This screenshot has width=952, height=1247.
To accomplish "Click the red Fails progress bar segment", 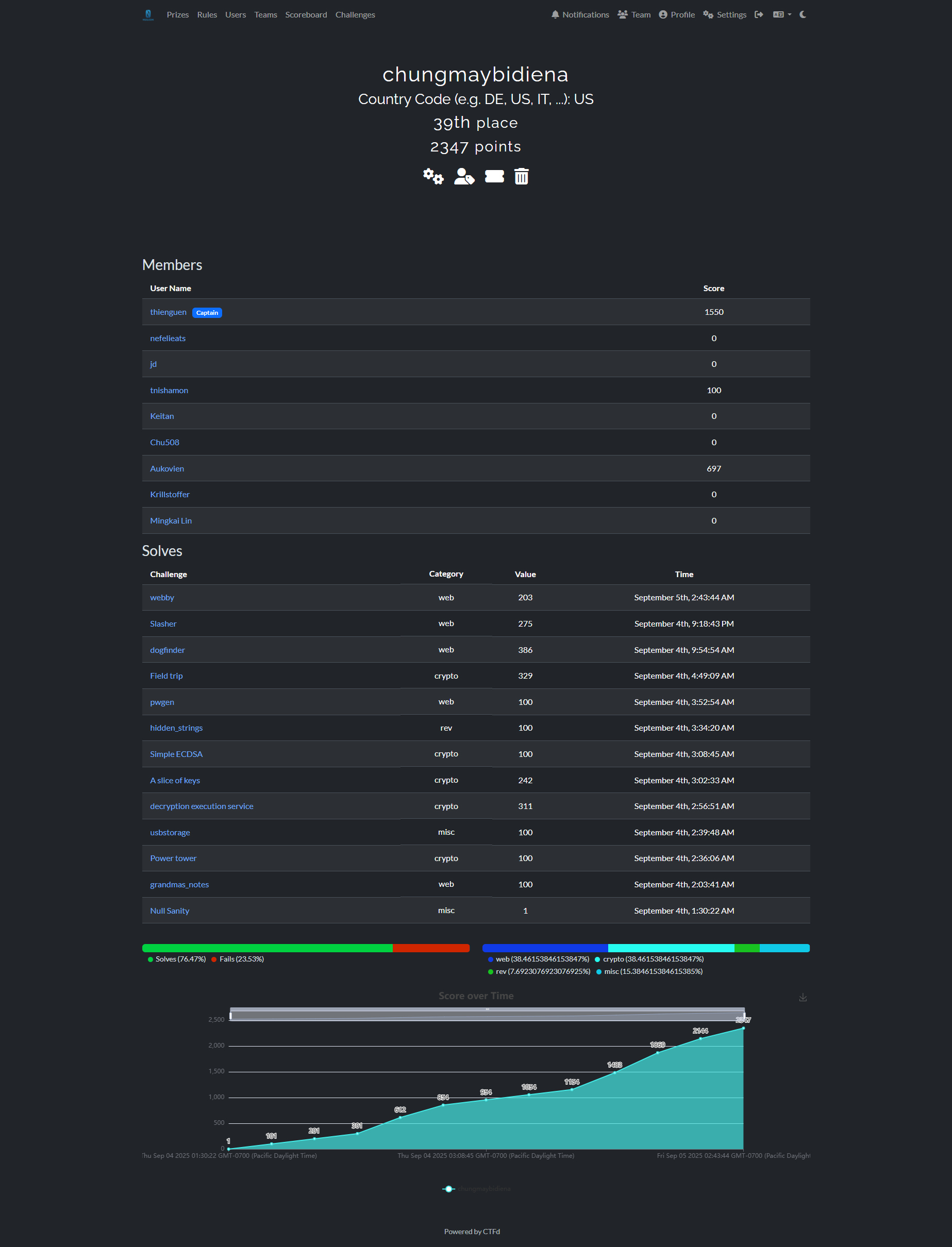I will (431, 948).
